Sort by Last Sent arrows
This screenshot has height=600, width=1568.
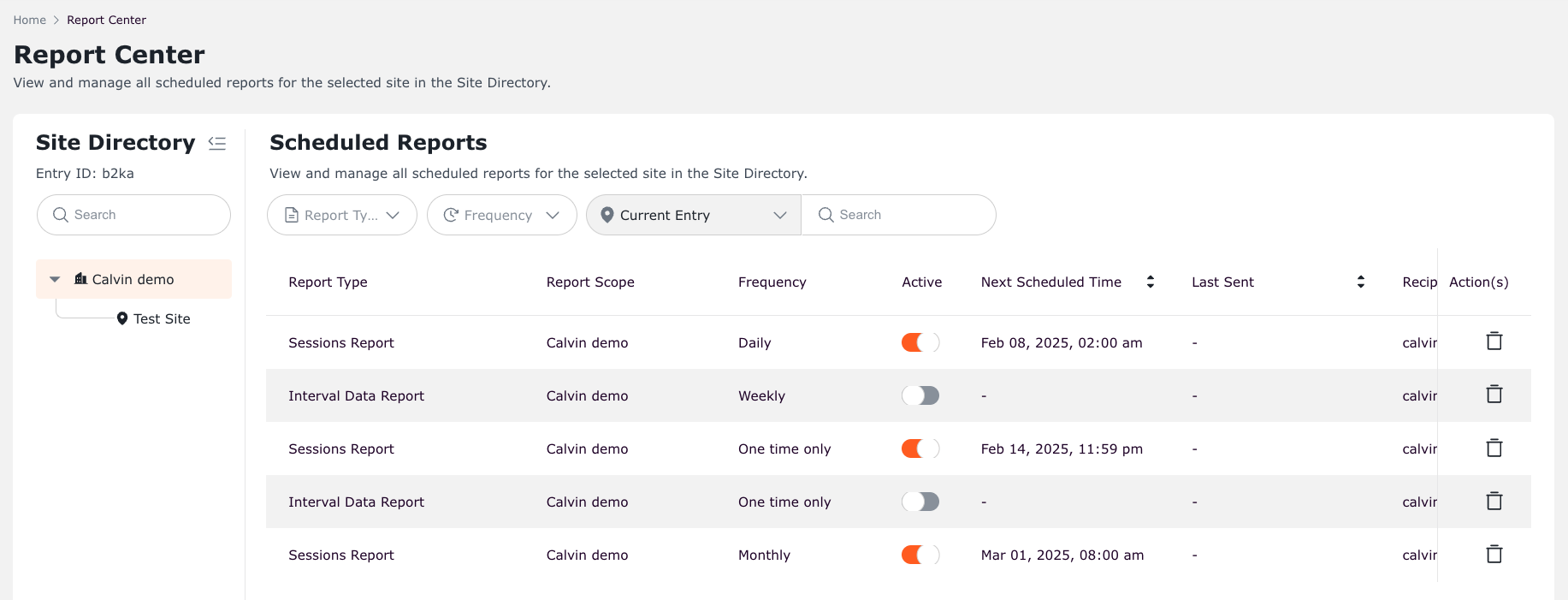[x=1360, y=282]
